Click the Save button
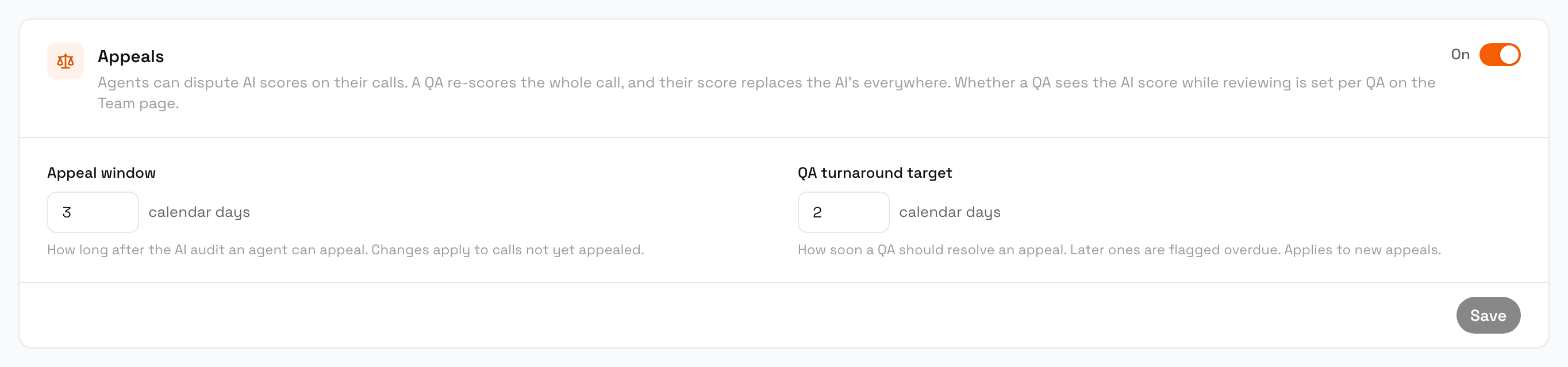This screenshot has height=367, width=1568. coord(1488,315)
